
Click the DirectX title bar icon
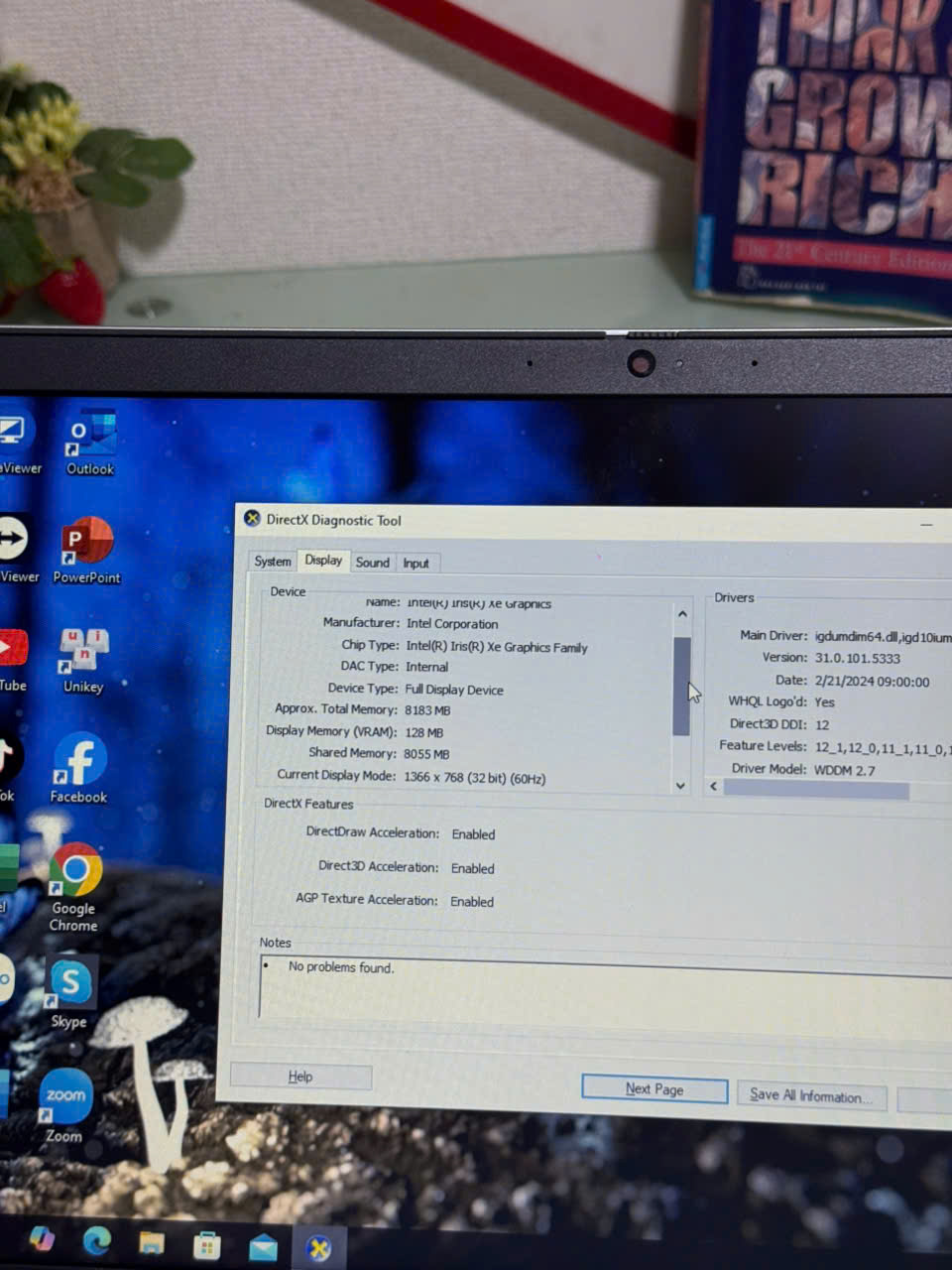[x=252, y=518]
